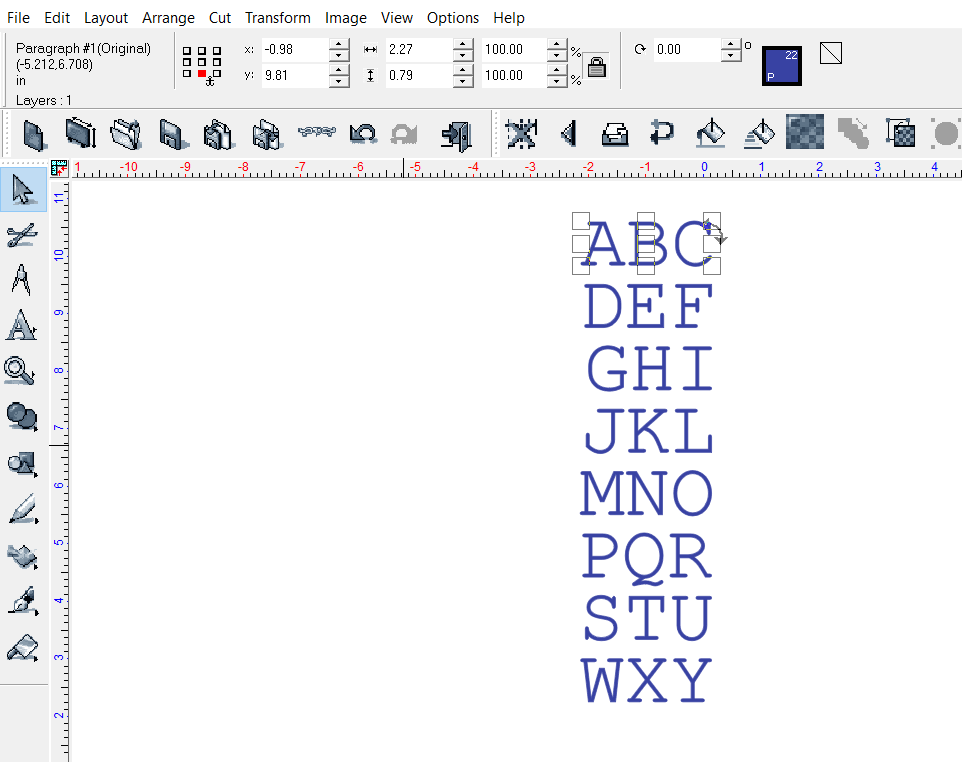The image size is (962, 762).
Task: Click the no-fill stroke box
Action: point(831,52)
